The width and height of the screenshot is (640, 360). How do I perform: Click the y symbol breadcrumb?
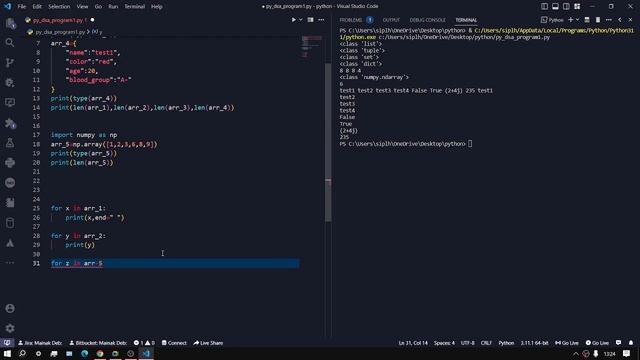(98, 32)
